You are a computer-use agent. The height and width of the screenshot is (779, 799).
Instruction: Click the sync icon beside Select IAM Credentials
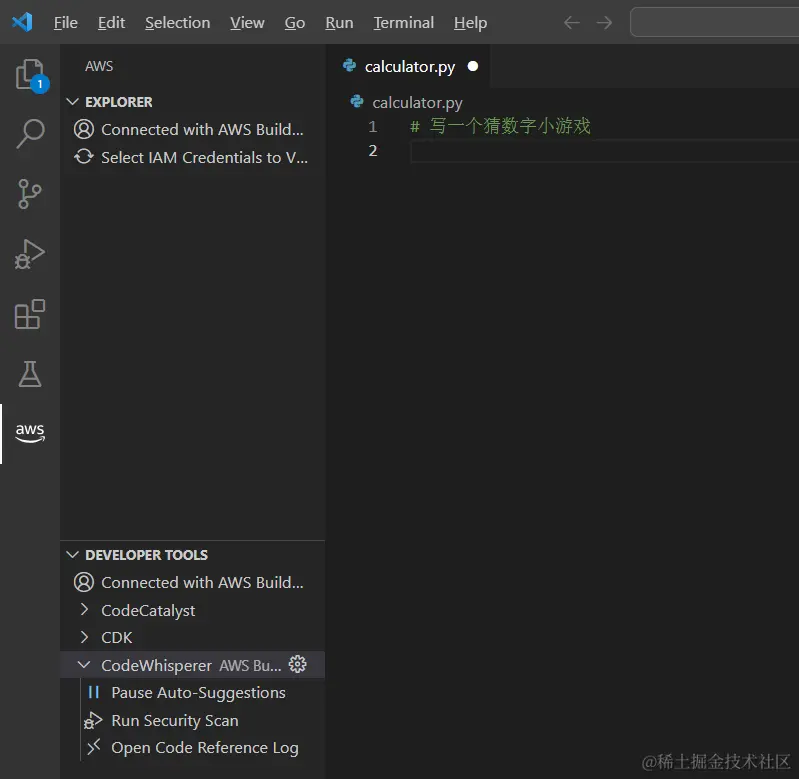point(84,157)
